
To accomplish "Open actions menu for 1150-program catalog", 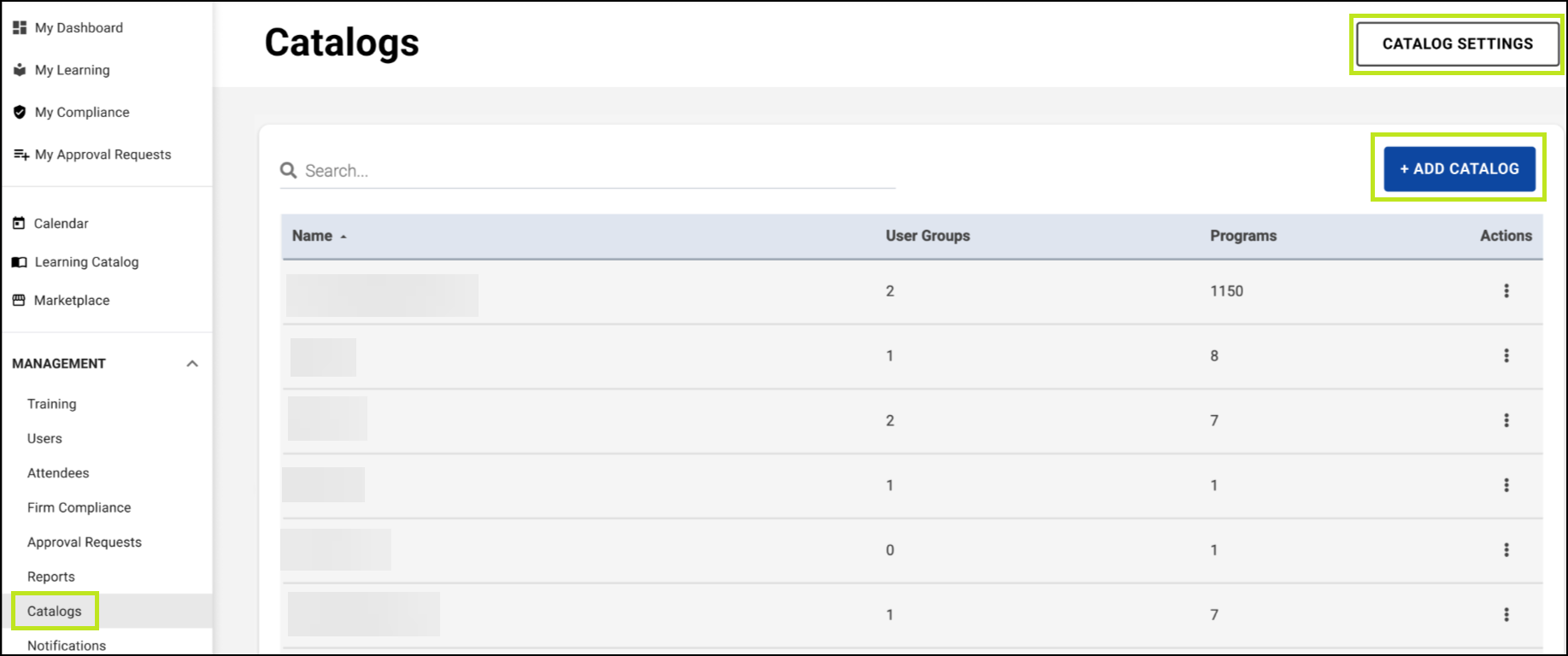I will pyautogui.click(x=1506, y=291).
